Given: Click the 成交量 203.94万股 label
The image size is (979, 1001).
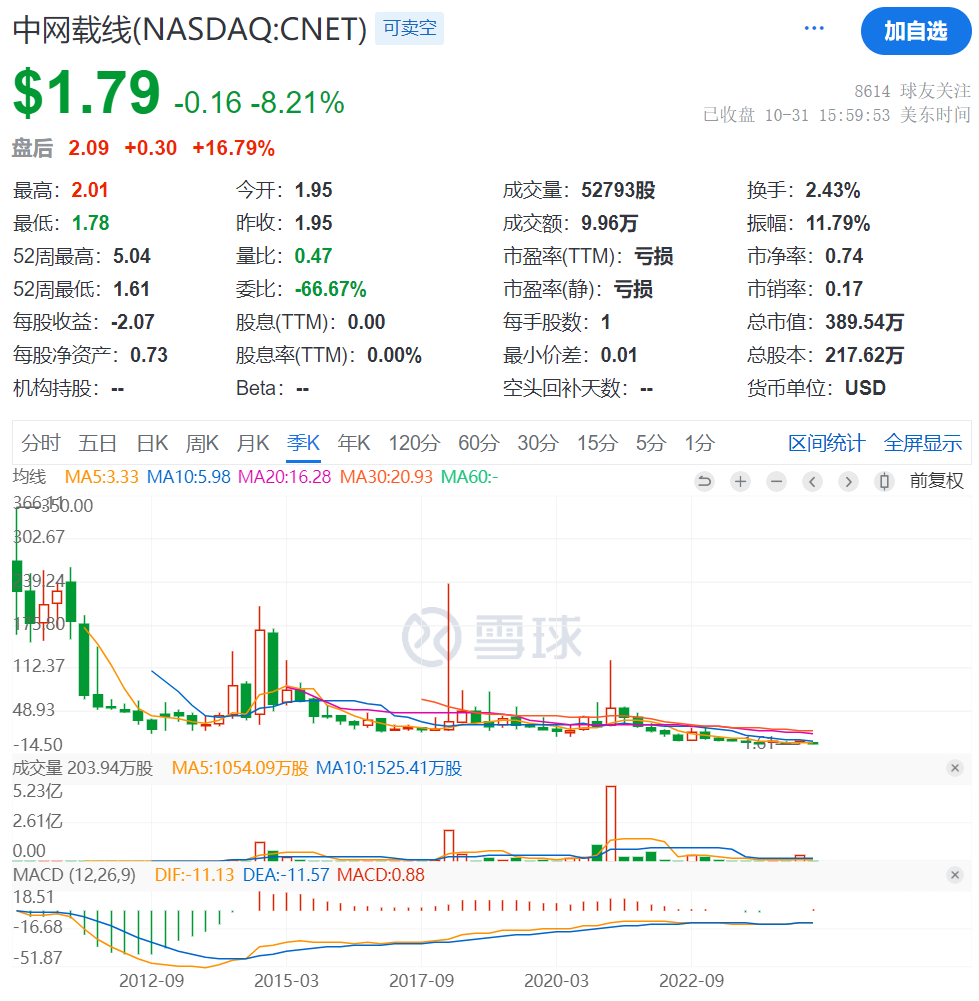Looking at the screenshot, I should click(83, 767).
